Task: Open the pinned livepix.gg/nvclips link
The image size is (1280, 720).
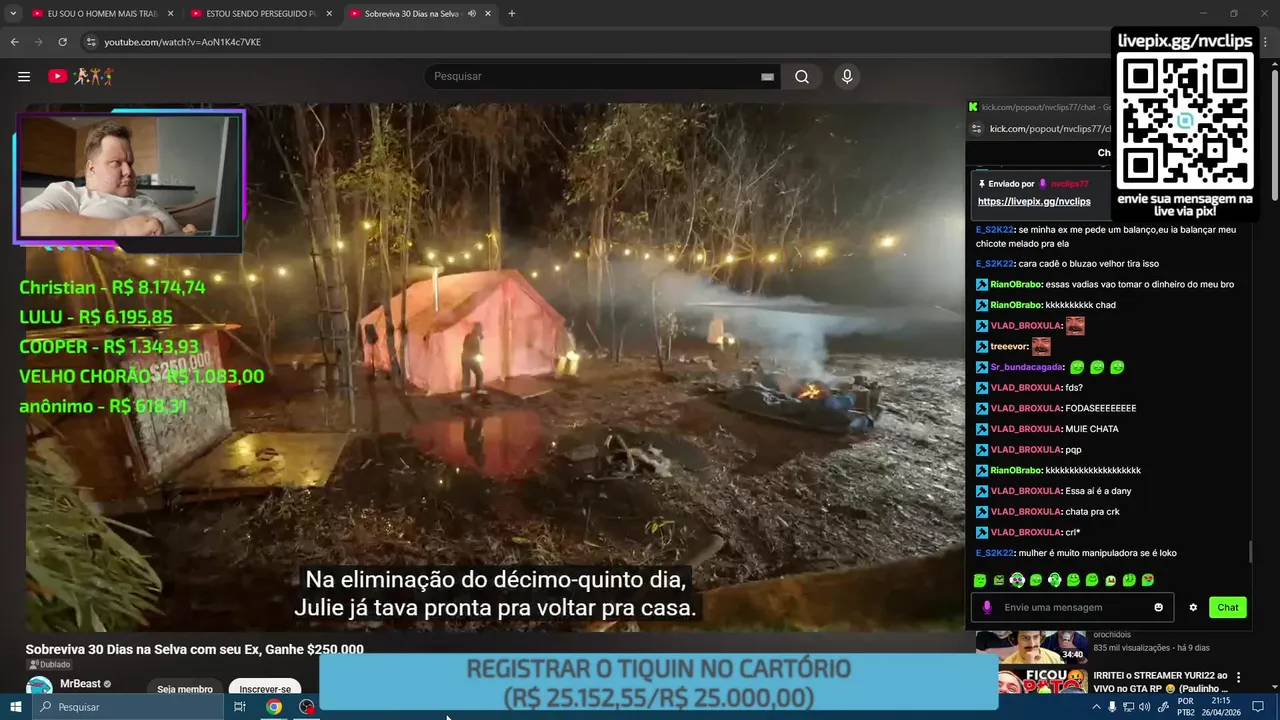Action: tap(1034, 201)
